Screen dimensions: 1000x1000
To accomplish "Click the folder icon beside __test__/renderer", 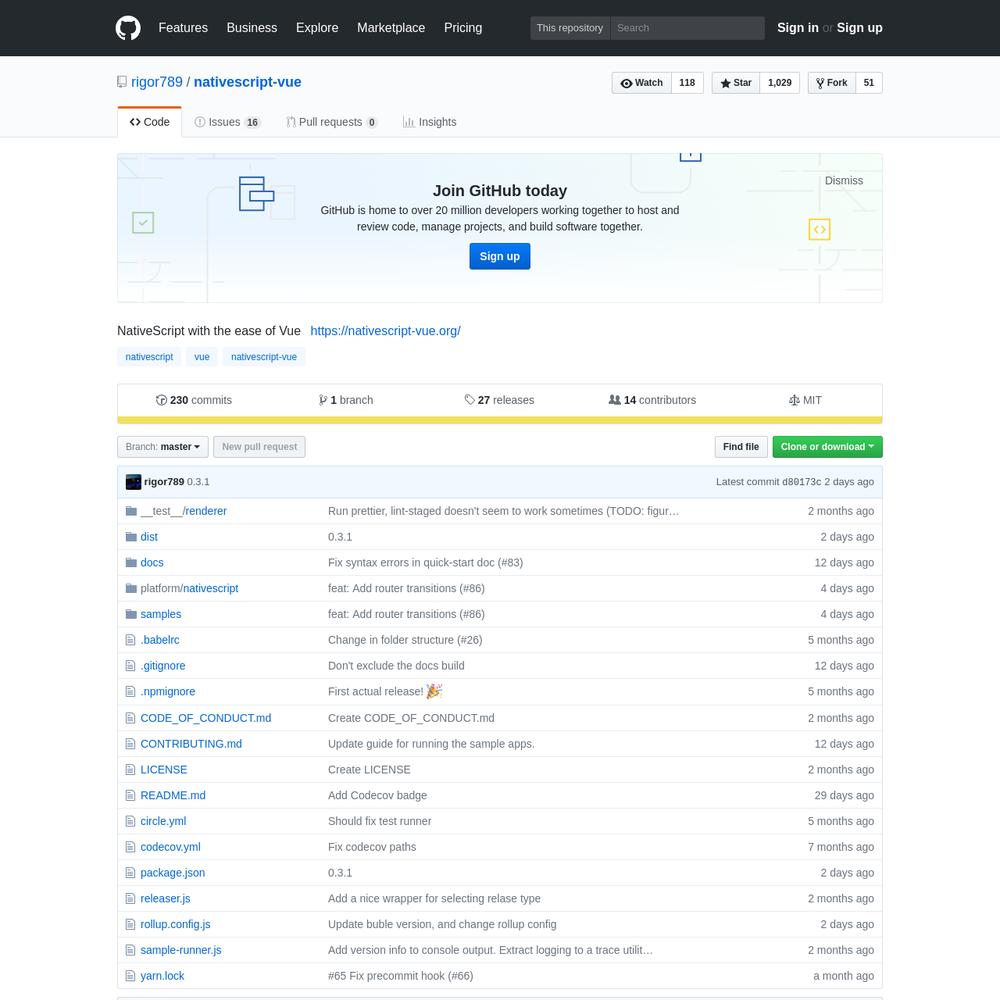I will tap(131, 511).
